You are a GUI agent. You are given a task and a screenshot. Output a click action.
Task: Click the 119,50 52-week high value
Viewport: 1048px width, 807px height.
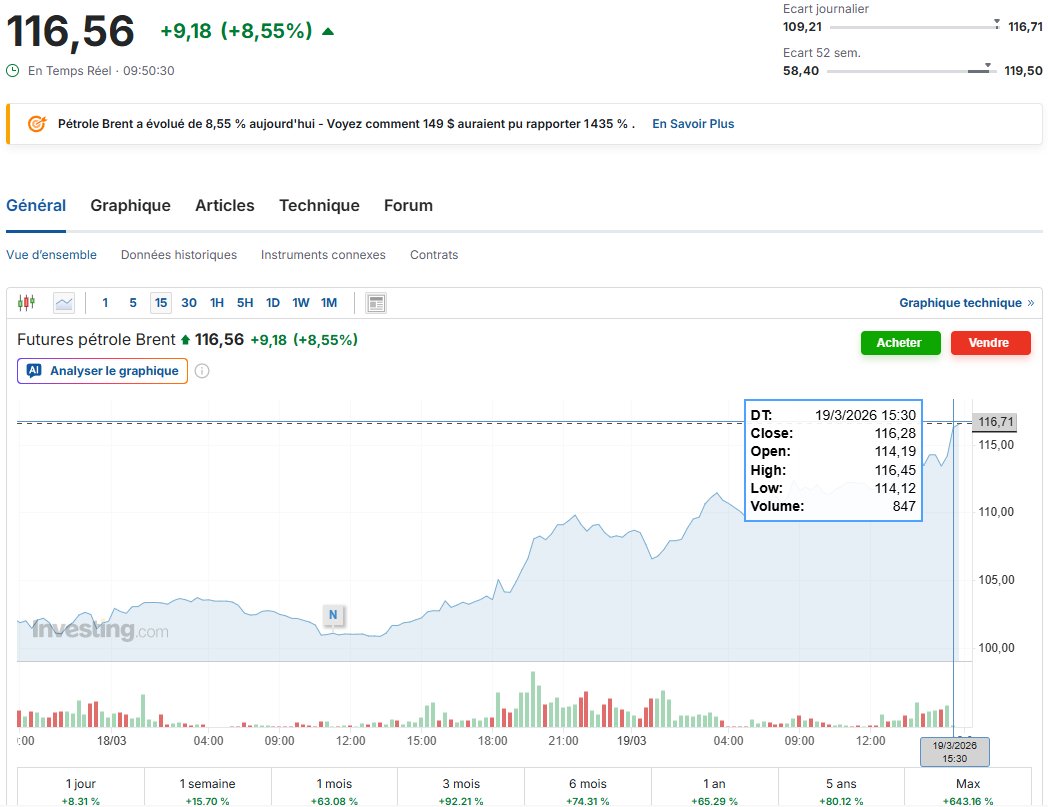click(x=1023, y=71)
